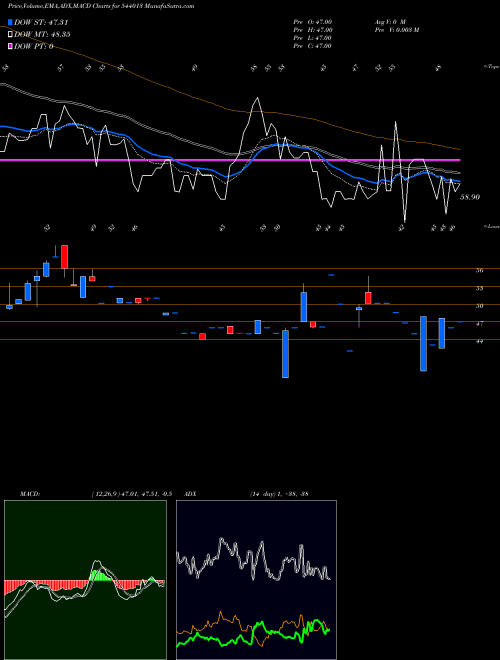The image size is (500, 660).
Task: Click the 47 price axis label
Action: tap(479, 324)
